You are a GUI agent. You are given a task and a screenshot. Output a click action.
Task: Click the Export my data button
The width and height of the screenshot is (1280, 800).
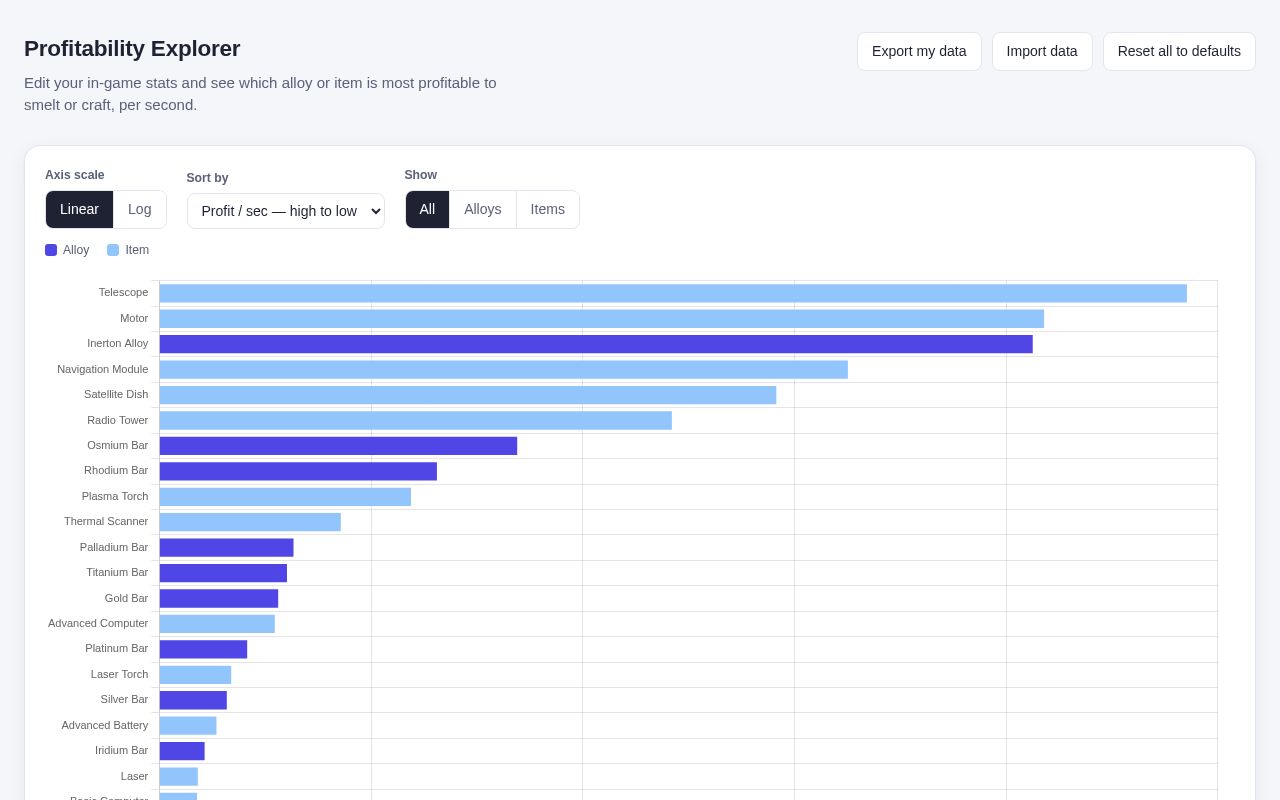[x=919, y=51]
